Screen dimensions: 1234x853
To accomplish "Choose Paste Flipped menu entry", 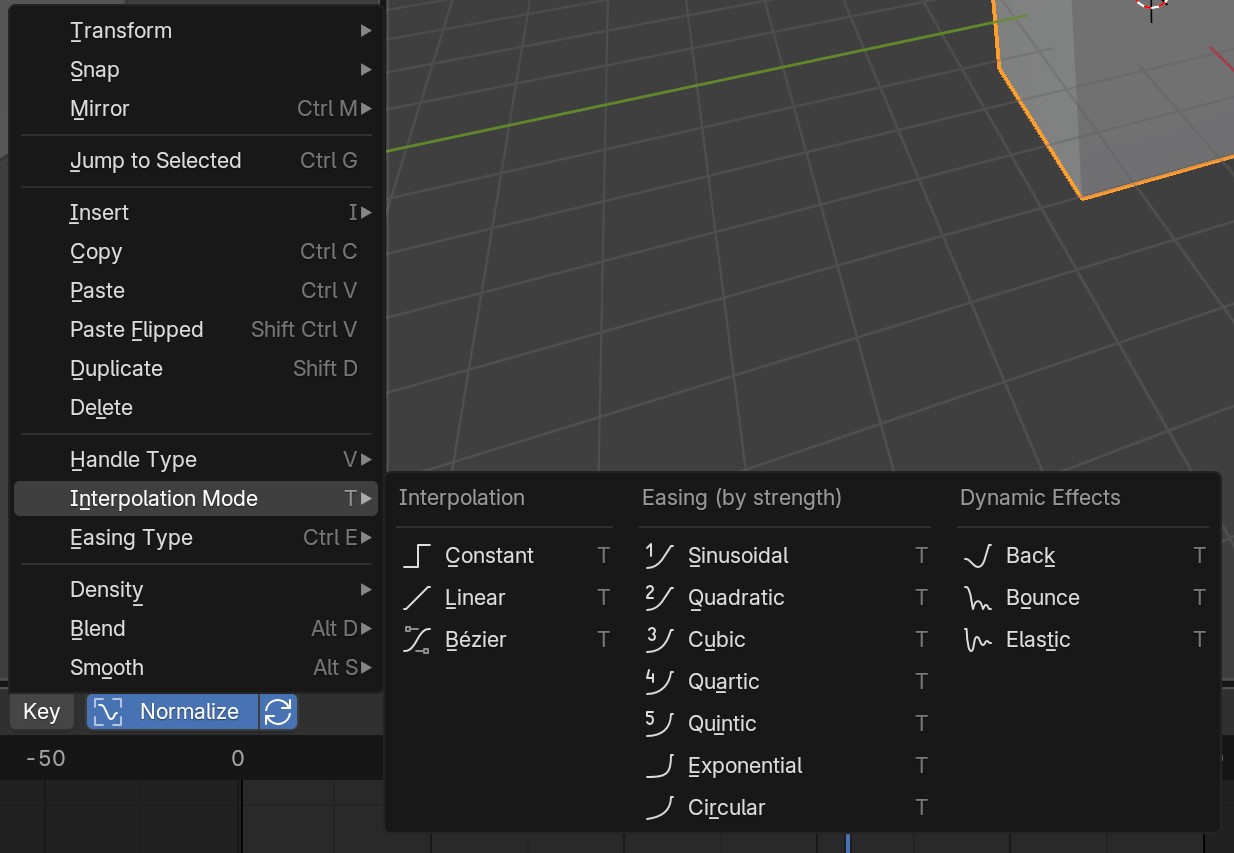I will point(196,330).
